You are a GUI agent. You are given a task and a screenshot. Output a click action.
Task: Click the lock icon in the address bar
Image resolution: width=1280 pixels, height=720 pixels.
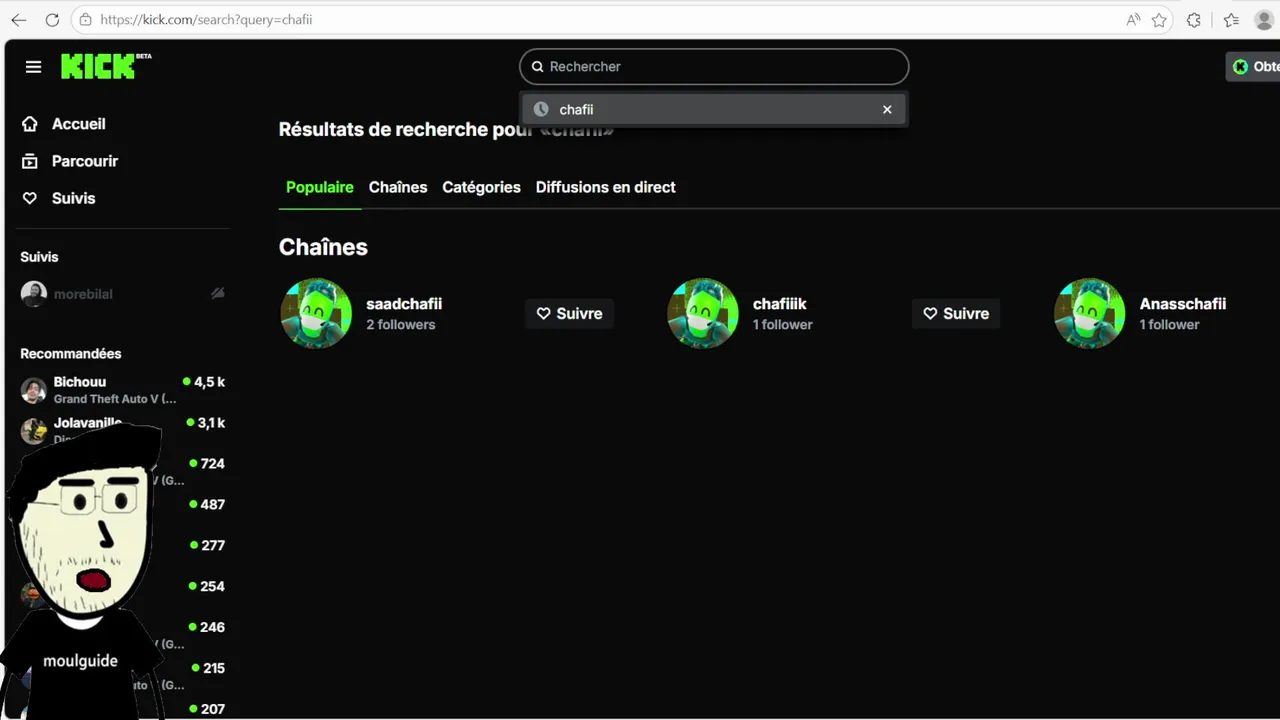tap(86, 20)
